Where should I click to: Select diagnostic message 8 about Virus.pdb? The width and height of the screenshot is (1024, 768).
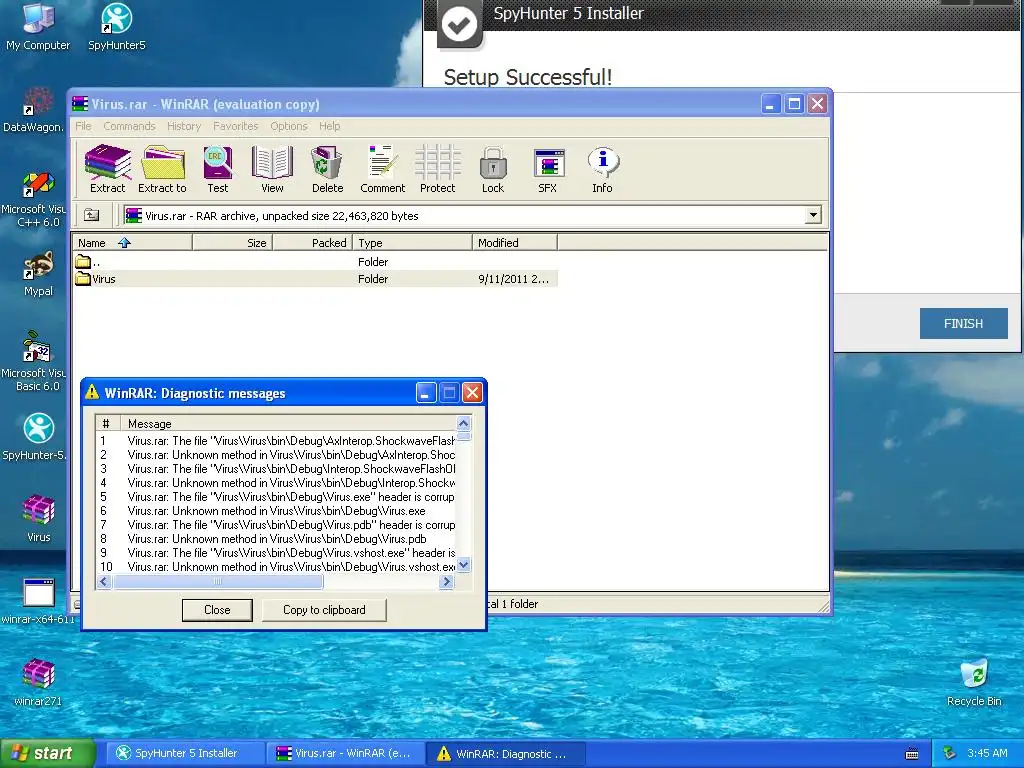coord(276,539)
